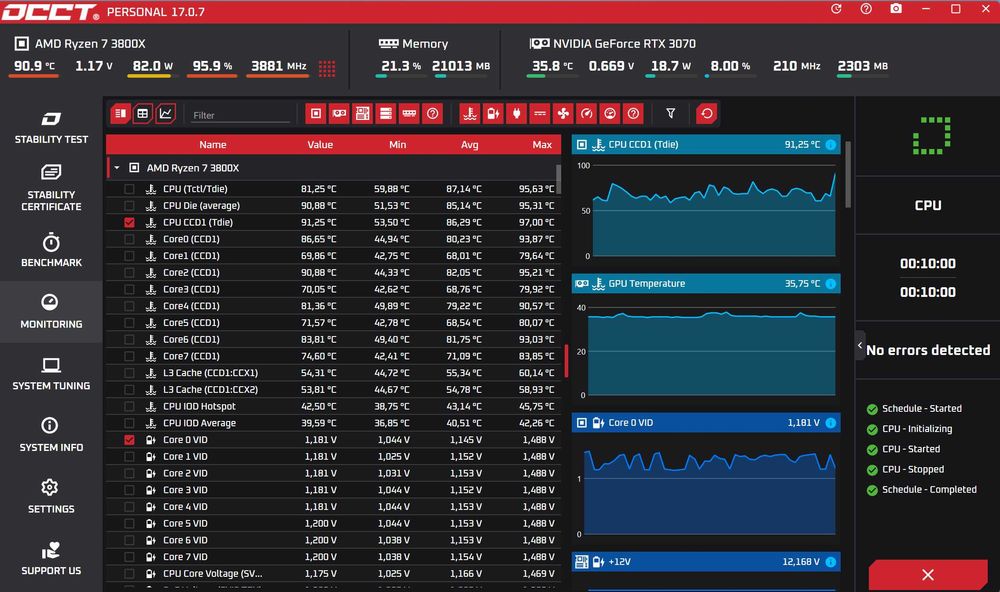Screen dimensions: 1000x592
Task: Sort table by Value column header
Action: click(320, 145)
